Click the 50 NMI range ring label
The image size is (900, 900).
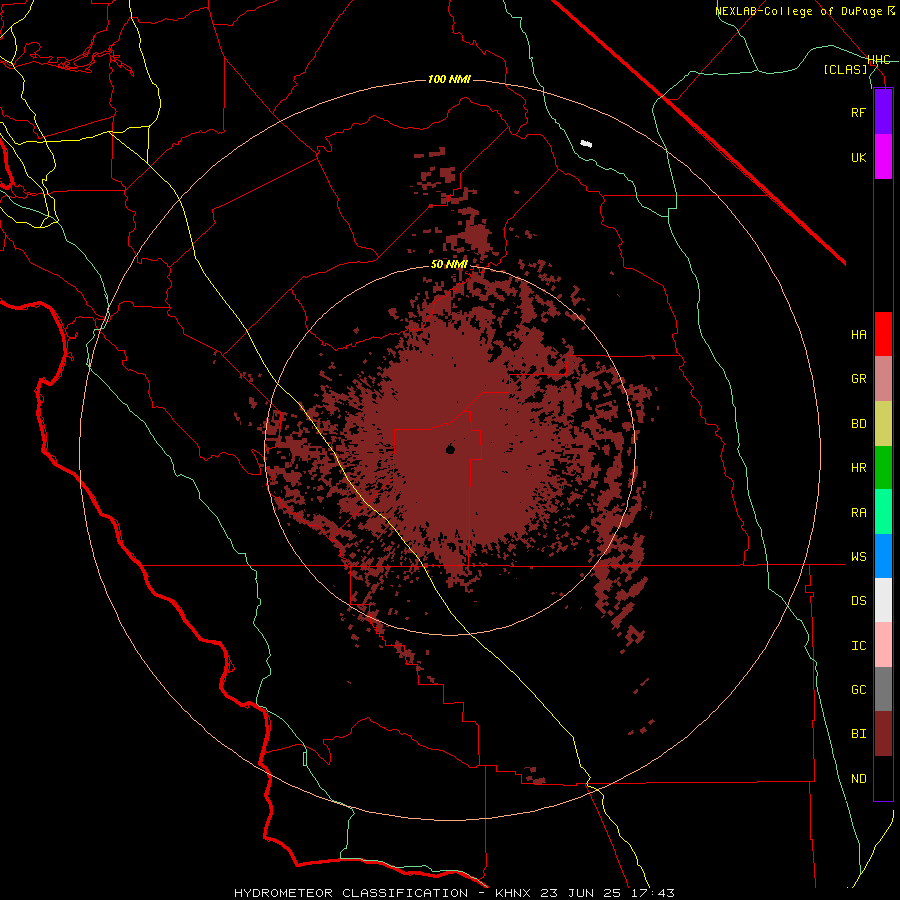pos(449,264)
